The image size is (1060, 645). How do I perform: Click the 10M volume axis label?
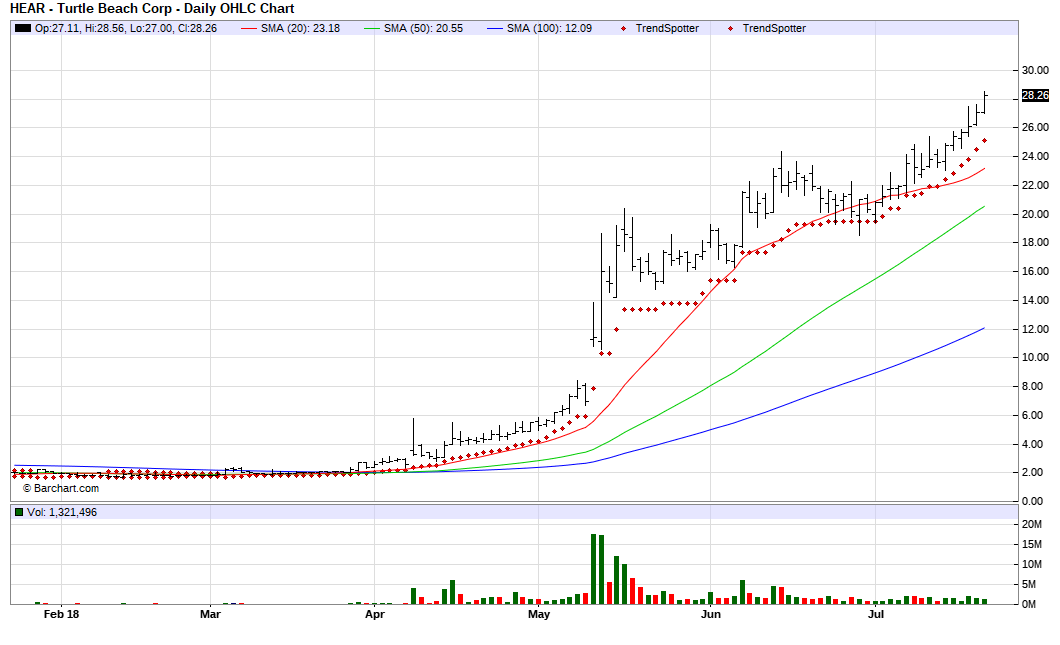pos(1032,565)
